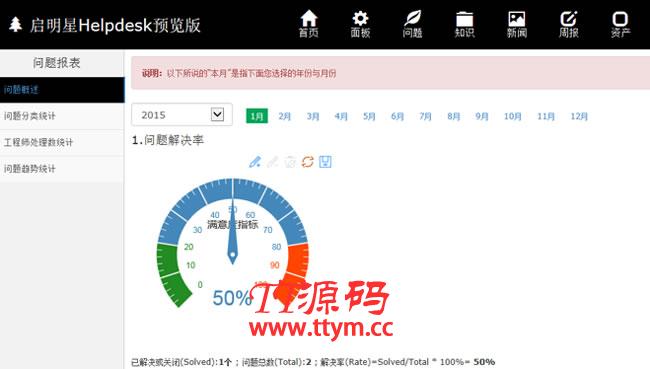Viewport: 650px width, 369px height.
Task: Switch to 10月 month
Action: [513, 116]
